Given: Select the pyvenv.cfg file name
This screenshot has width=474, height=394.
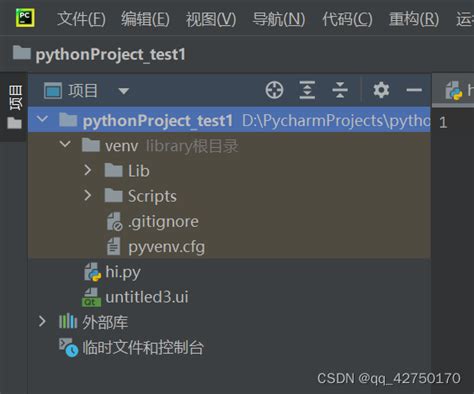Looking at the screenshot, I should [x=167, y=248].
